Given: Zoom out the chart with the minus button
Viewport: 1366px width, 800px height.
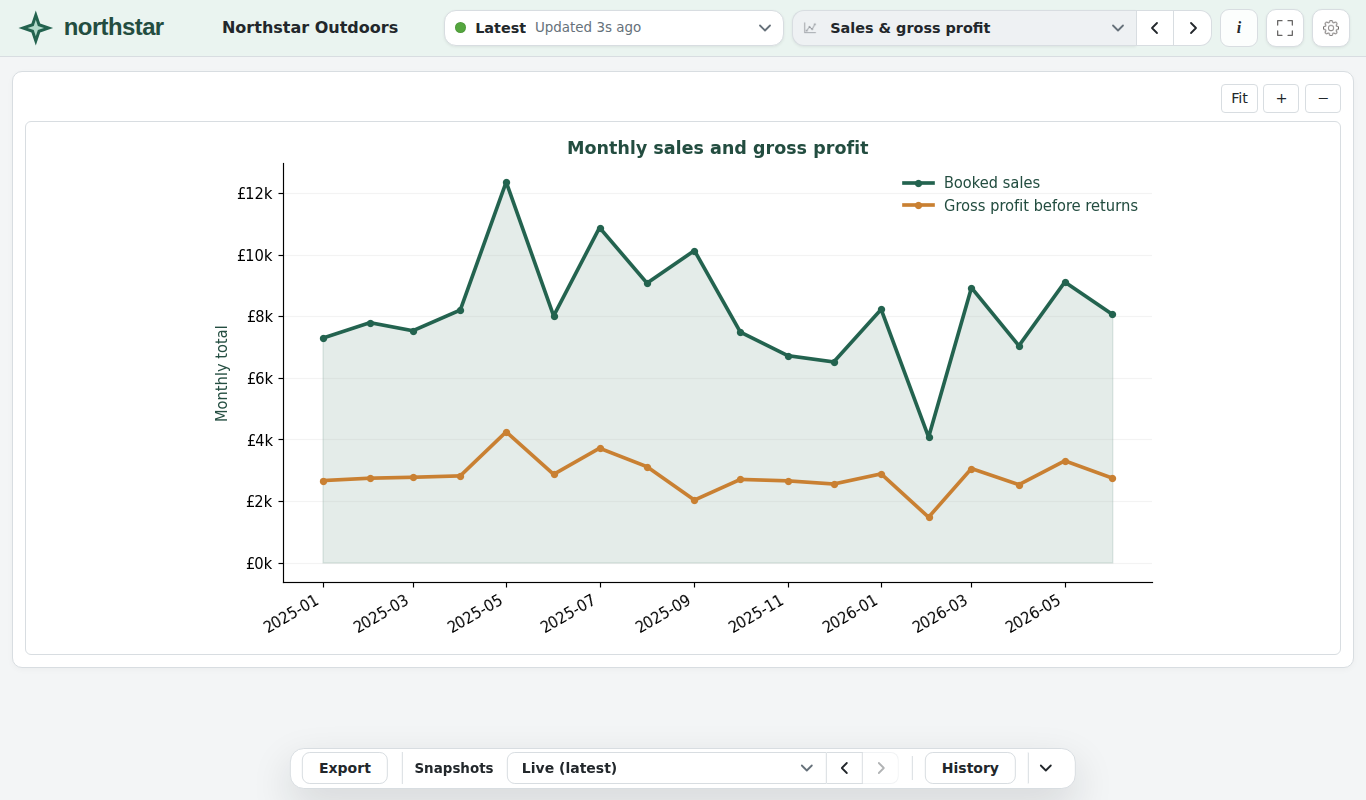Looking at the screenshot, I should coord(1323,98).
